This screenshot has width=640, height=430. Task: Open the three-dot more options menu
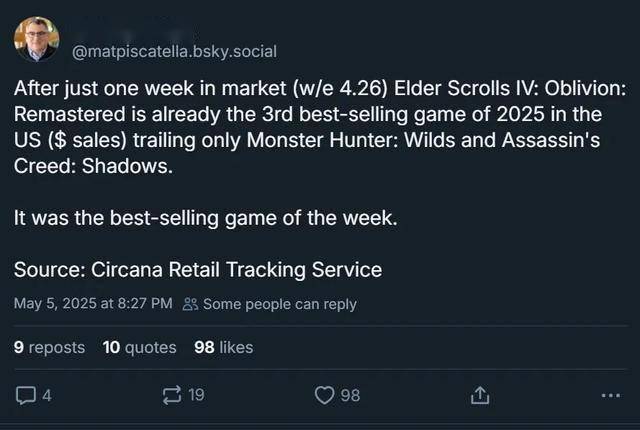click(611, 396)
